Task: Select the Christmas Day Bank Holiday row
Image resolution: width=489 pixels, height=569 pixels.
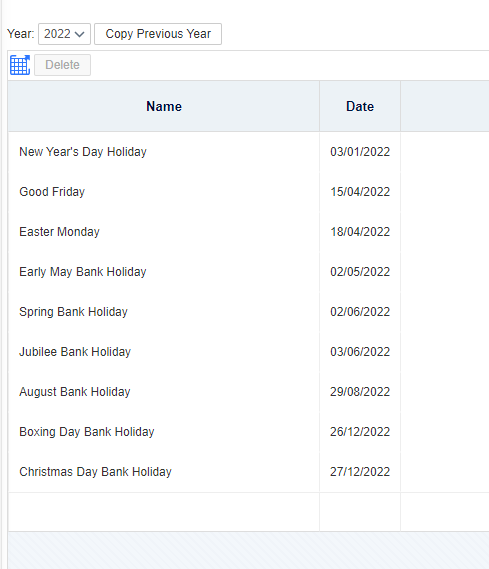Action: 248,472
